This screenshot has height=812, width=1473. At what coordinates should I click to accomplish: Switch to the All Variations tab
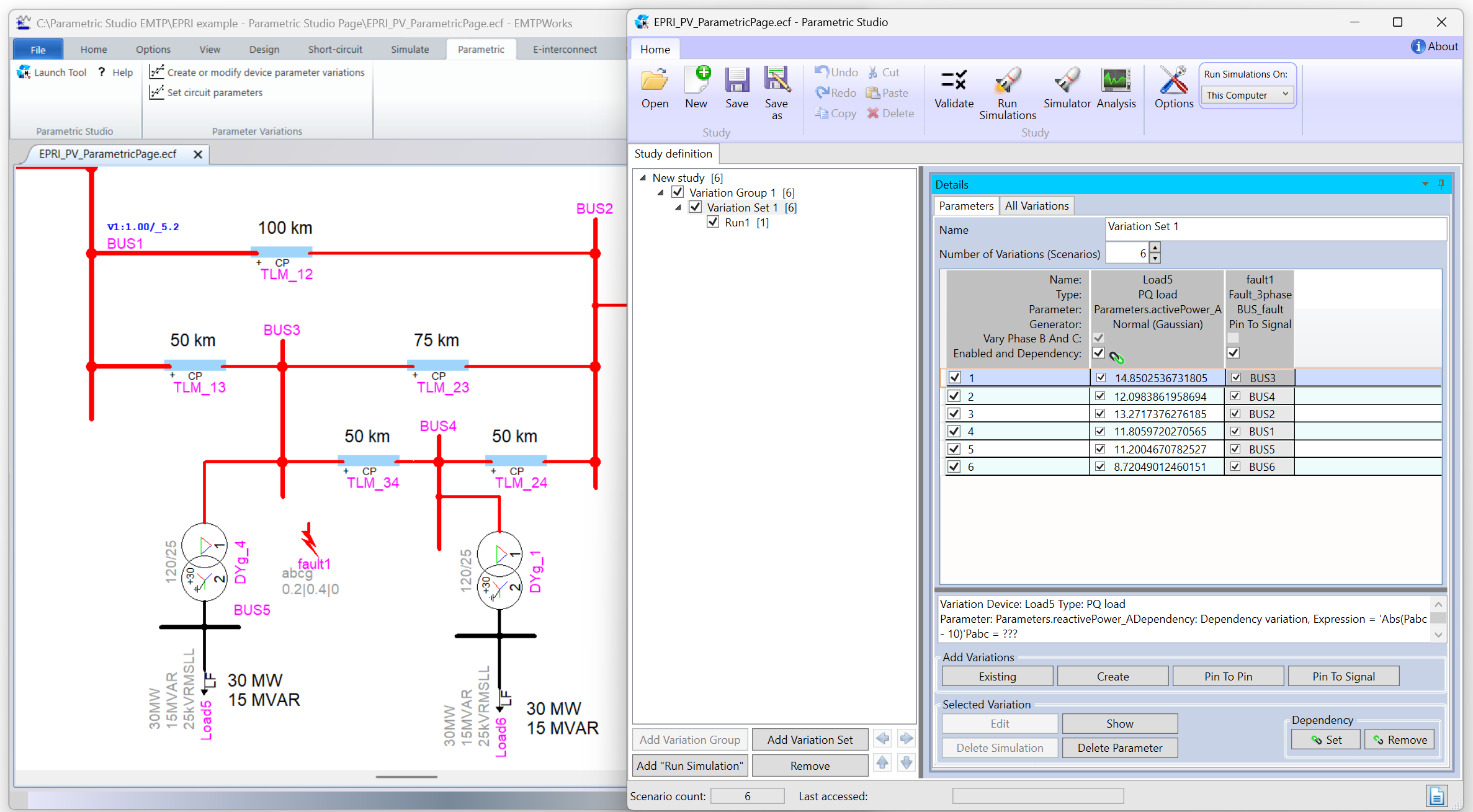click(x=1036, y=206)
